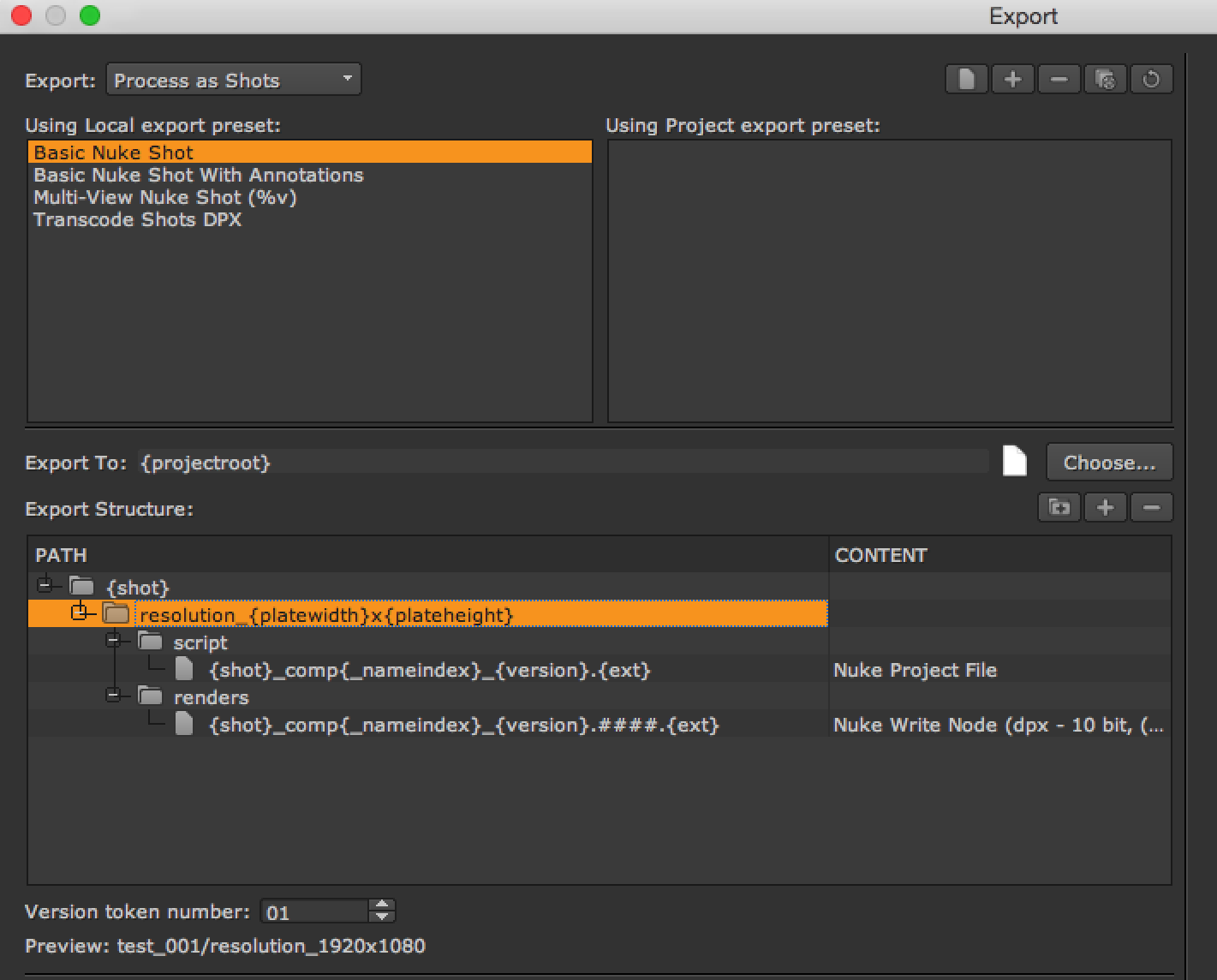Collapse the renders folder node
The width and height of the screenshot is (1217, 980).
click(x=113, y=696)
